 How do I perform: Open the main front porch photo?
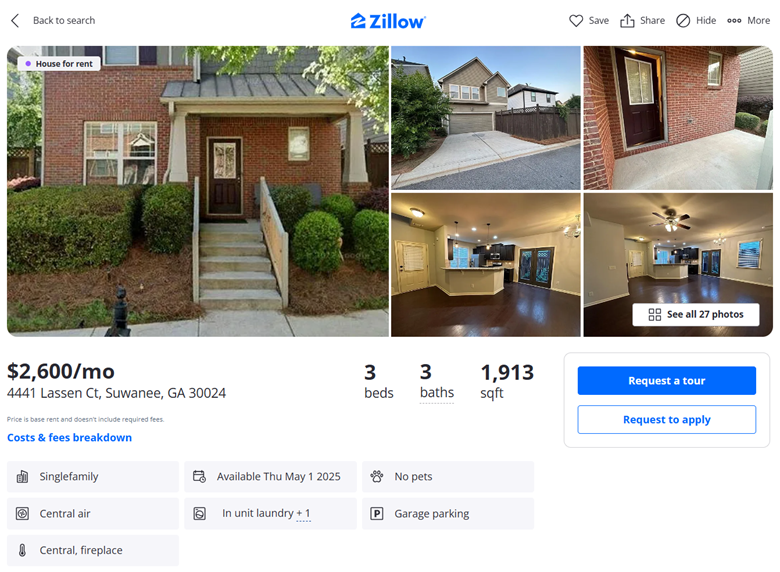[198, 191]
